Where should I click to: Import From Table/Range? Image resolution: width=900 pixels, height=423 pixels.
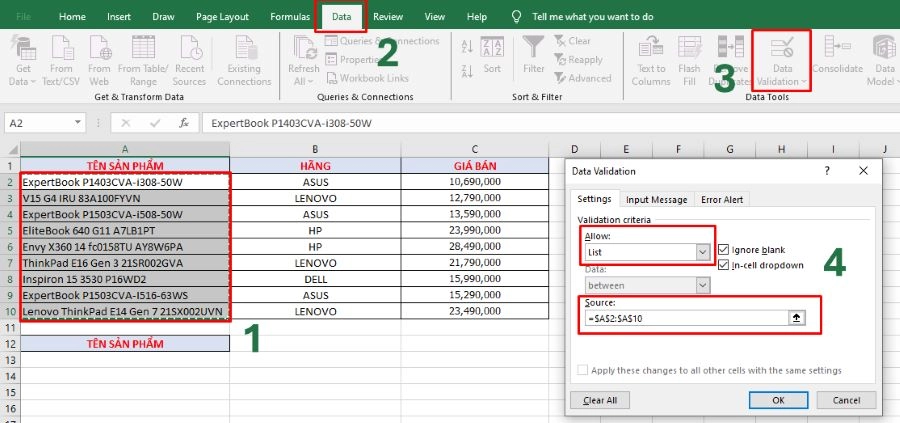(143, 61)
